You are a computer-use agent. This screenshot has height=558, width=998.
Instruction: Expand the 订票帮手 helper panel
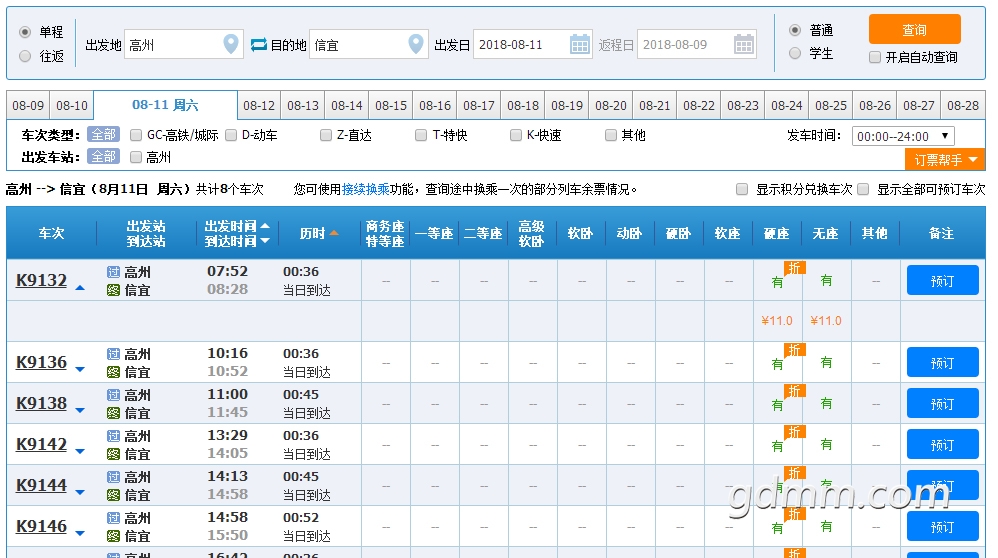coord(945,160)
